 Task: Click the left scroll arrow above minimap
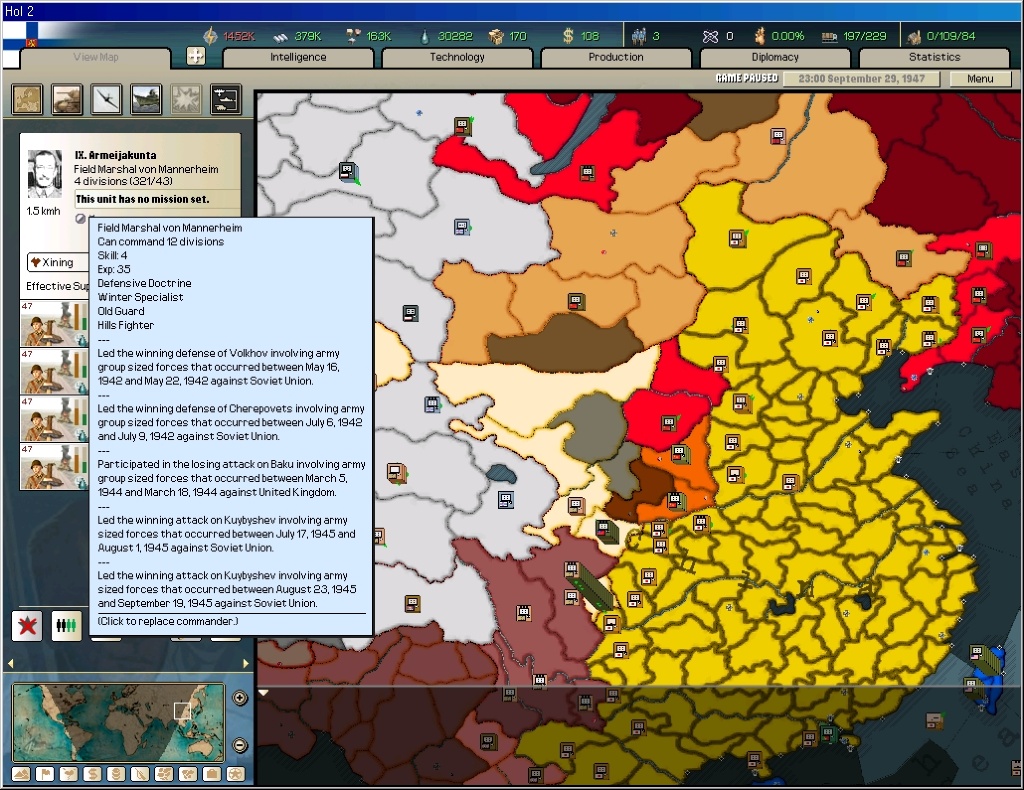click(x=10, y=663)
